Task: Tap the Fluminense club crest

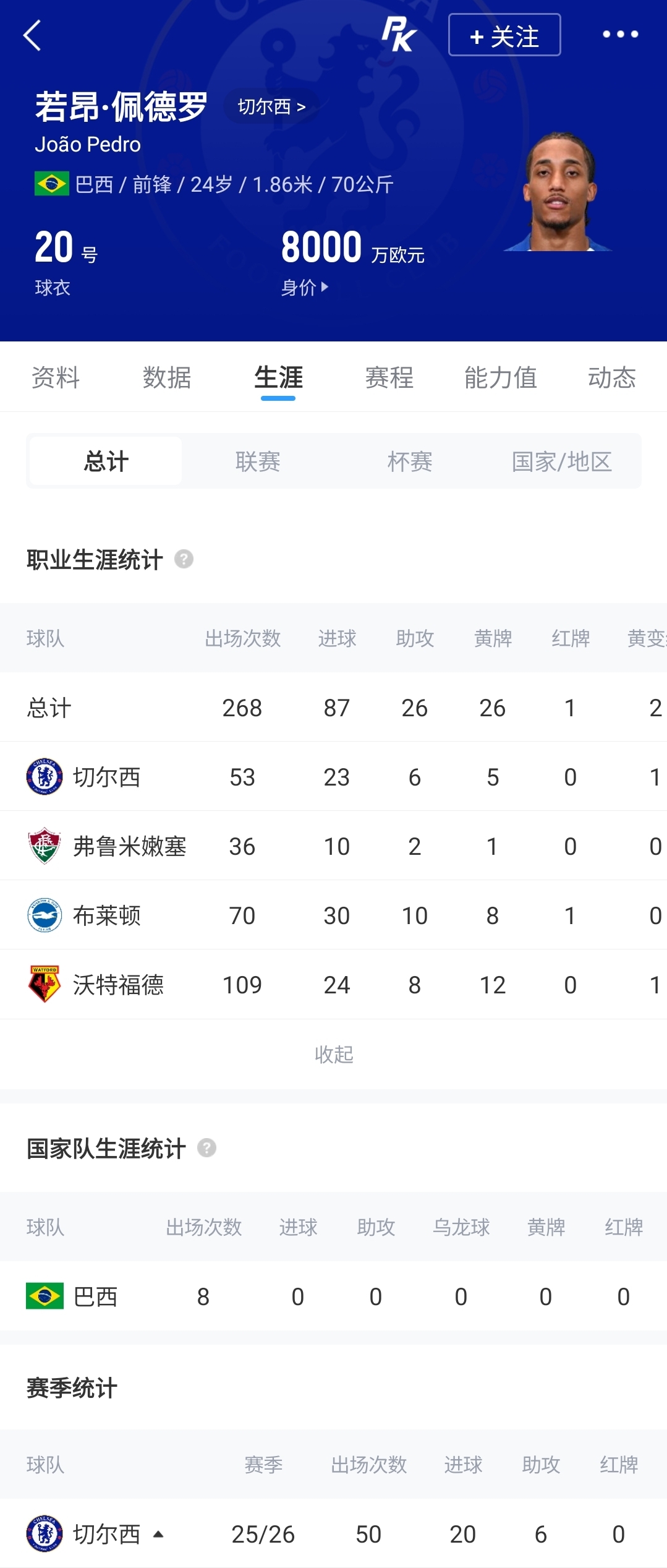Action: pos(45,846)
